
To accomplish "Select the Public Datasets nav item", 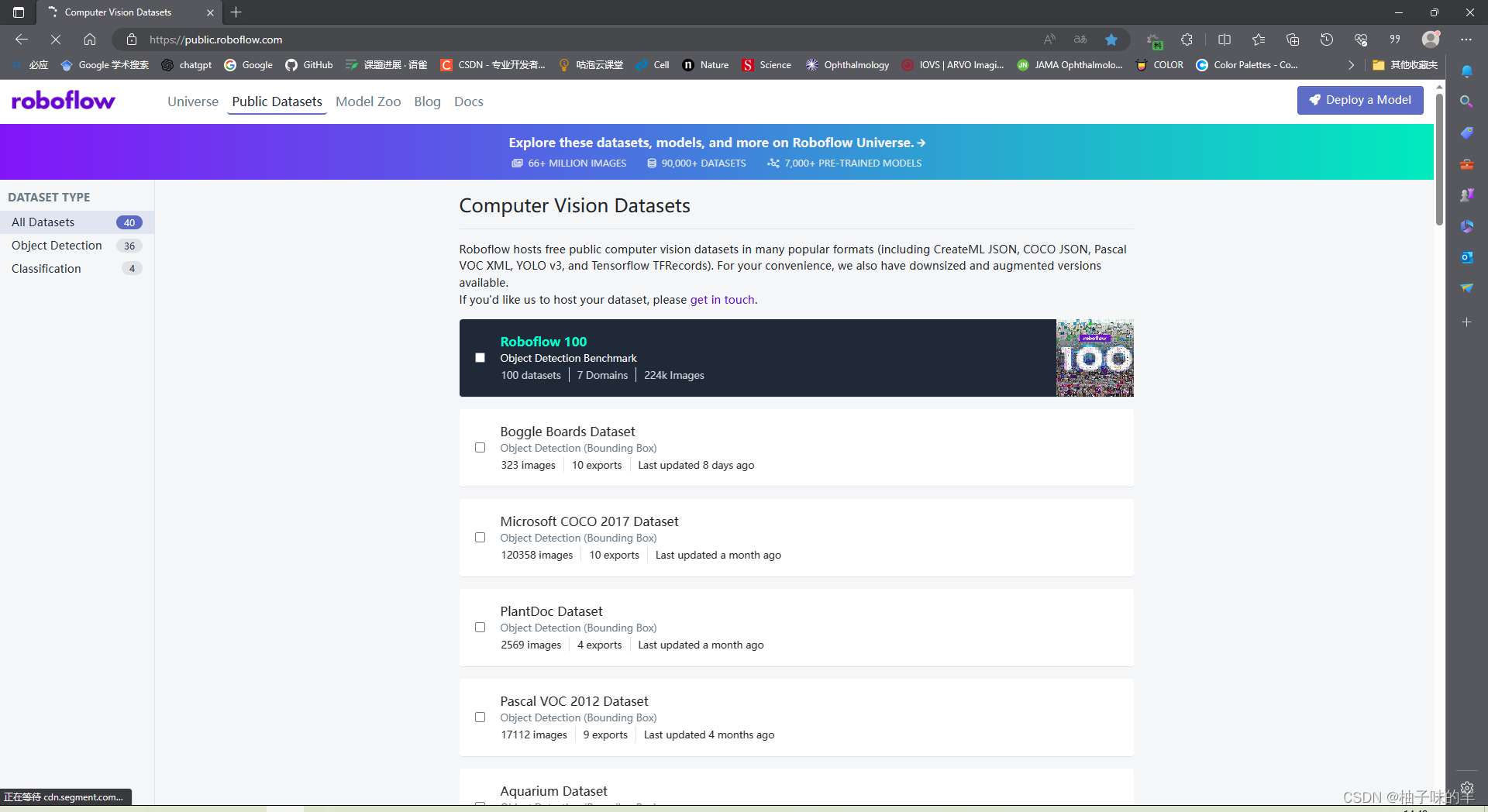I will pyautogui.click(x=277, y=101).
